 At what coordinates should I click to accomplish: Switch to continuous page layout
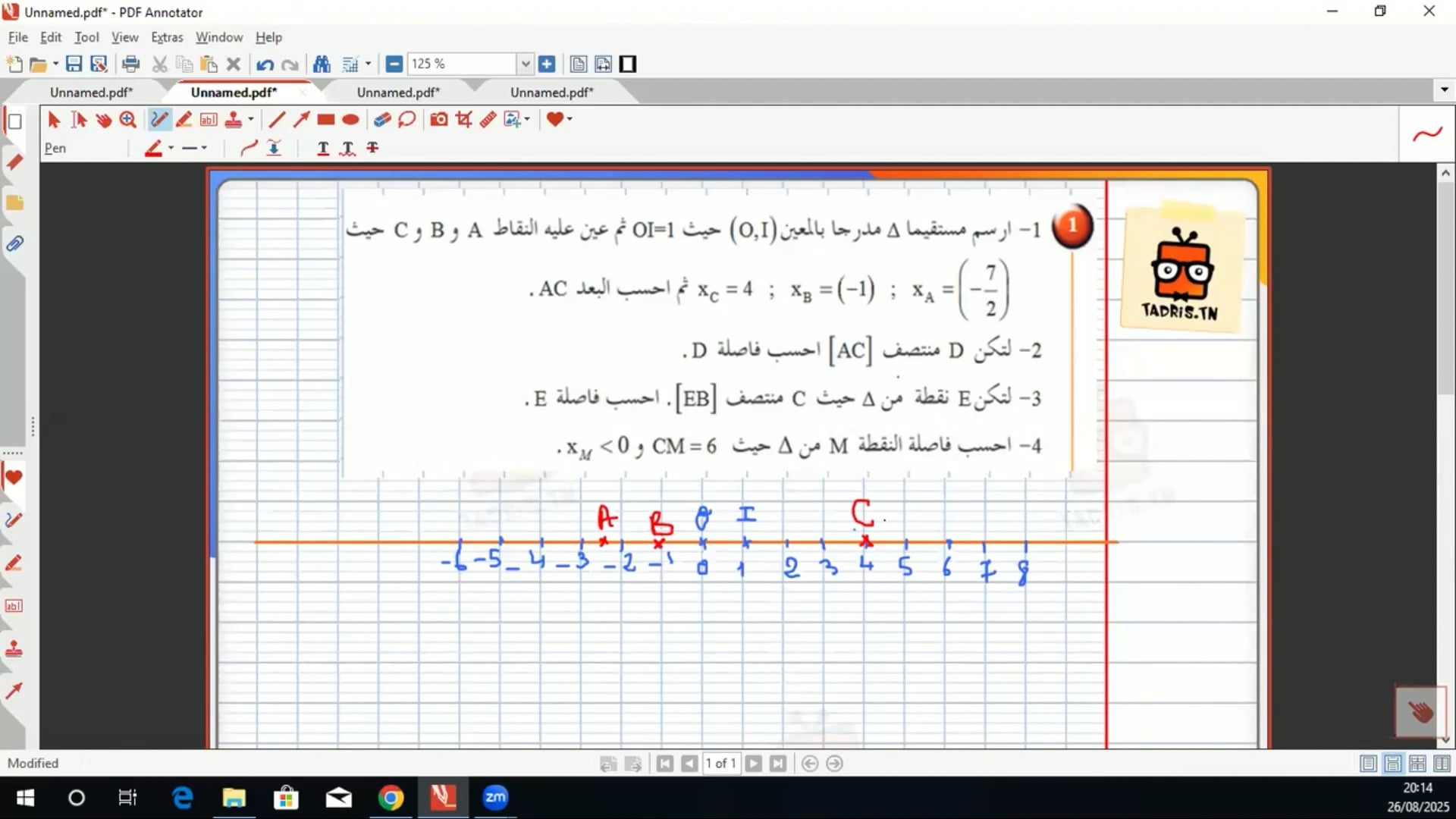coord(1393,764)
